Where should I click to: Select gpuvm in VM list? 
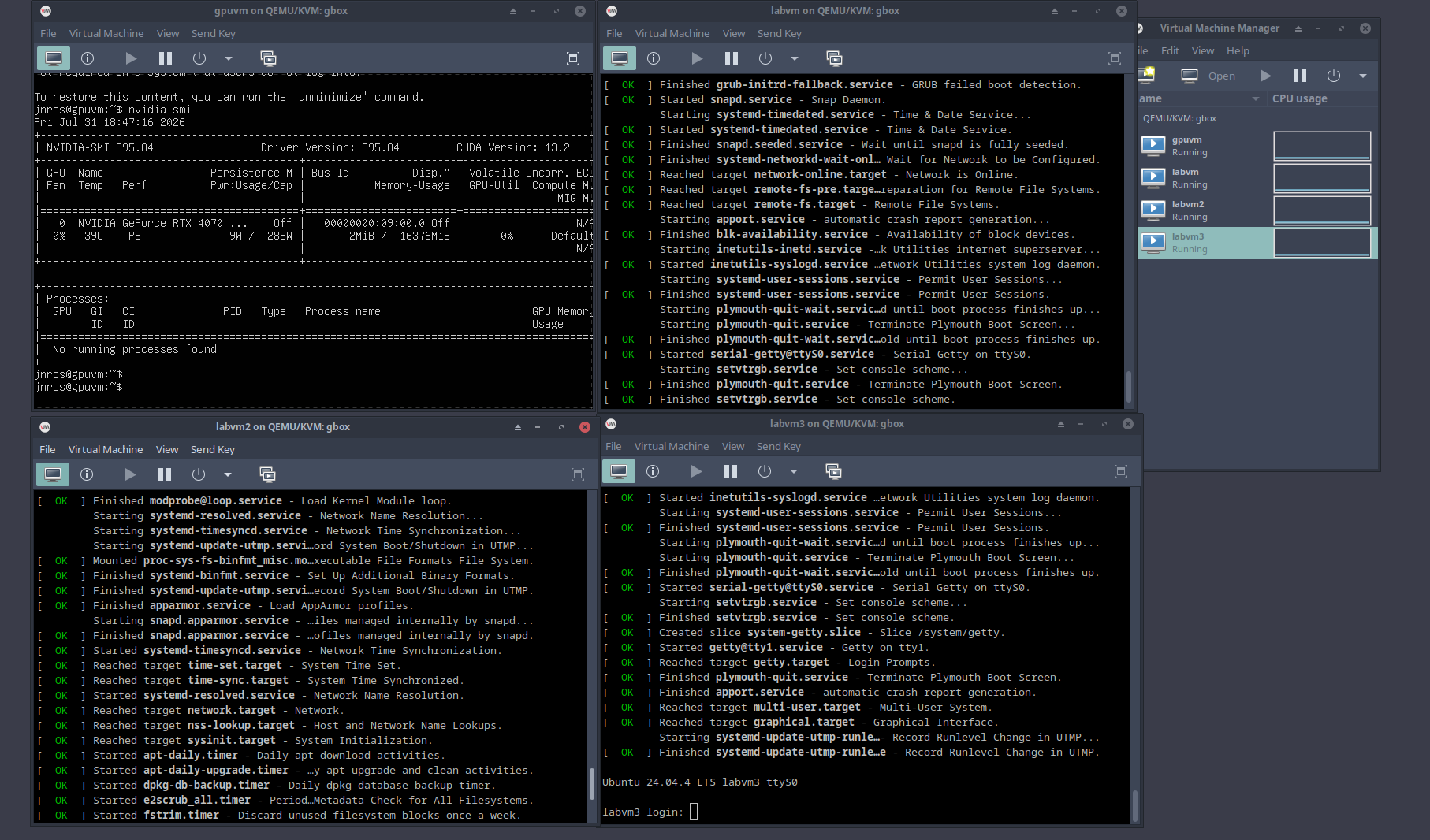[1258, 146]
